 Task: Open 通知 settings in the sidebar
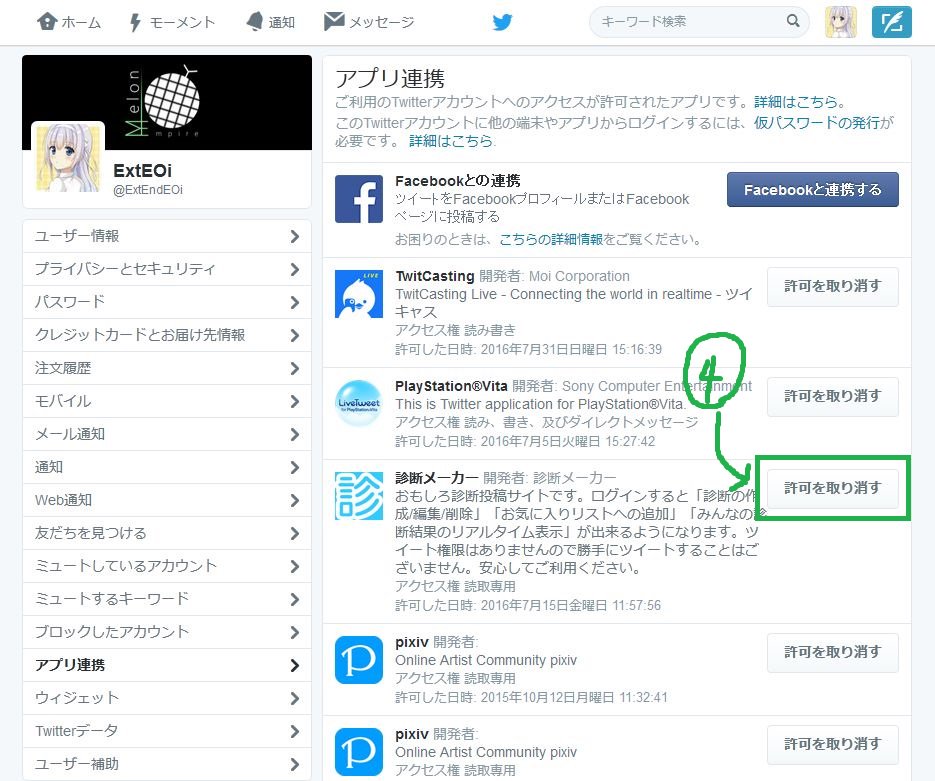tap(167, 467)
